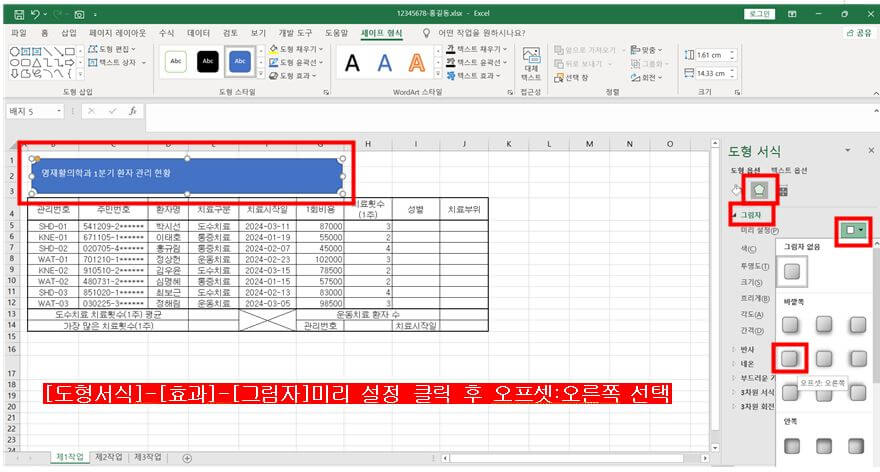This screenshot has height=472, width=880.
Task: Click cell containing 박시선
Action: tap(168, 226)
